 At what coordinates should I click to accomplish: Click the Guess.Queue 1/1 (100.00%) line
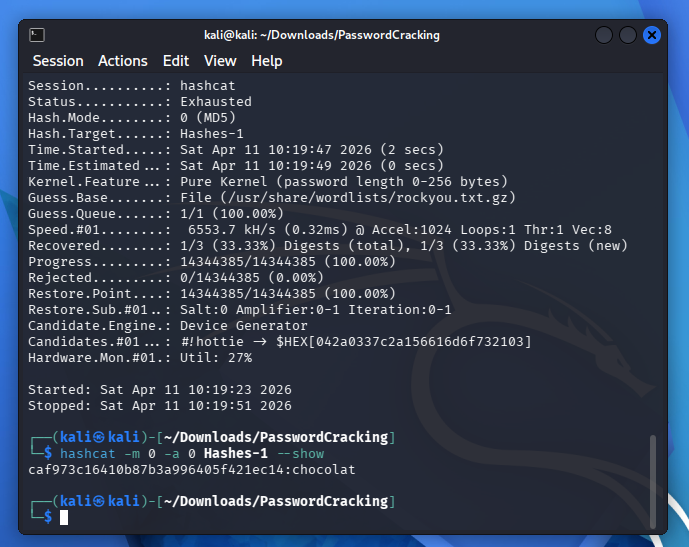click(x=156, y=214)
